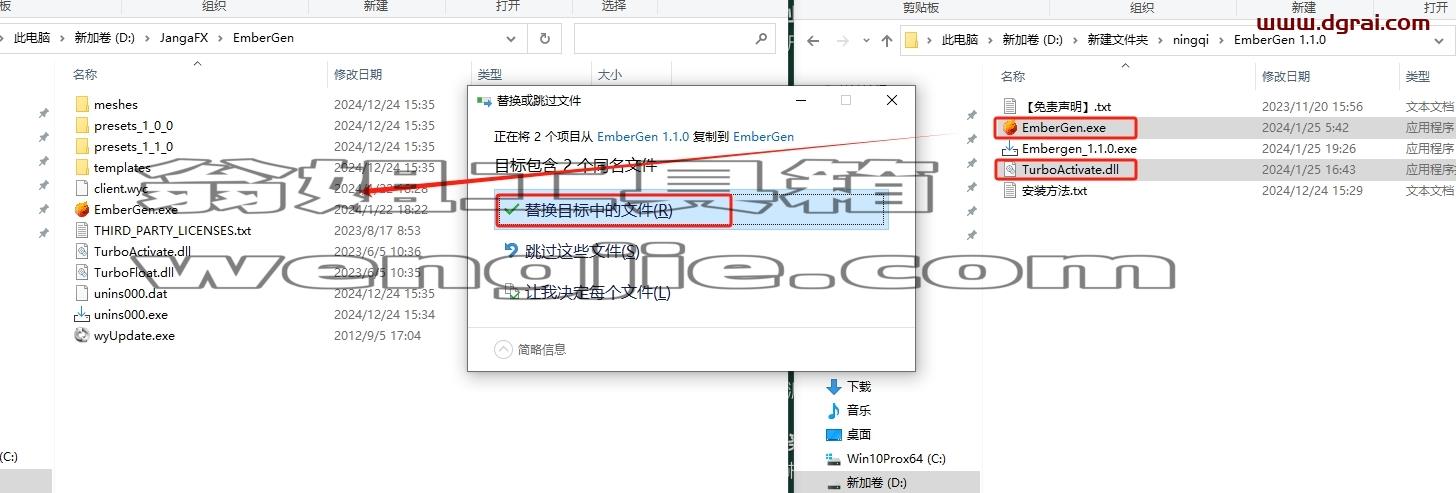The width and height of the screenshot is (1456, 493).
Task: Open 桌面 in the navigation pane
Action: 859,434
